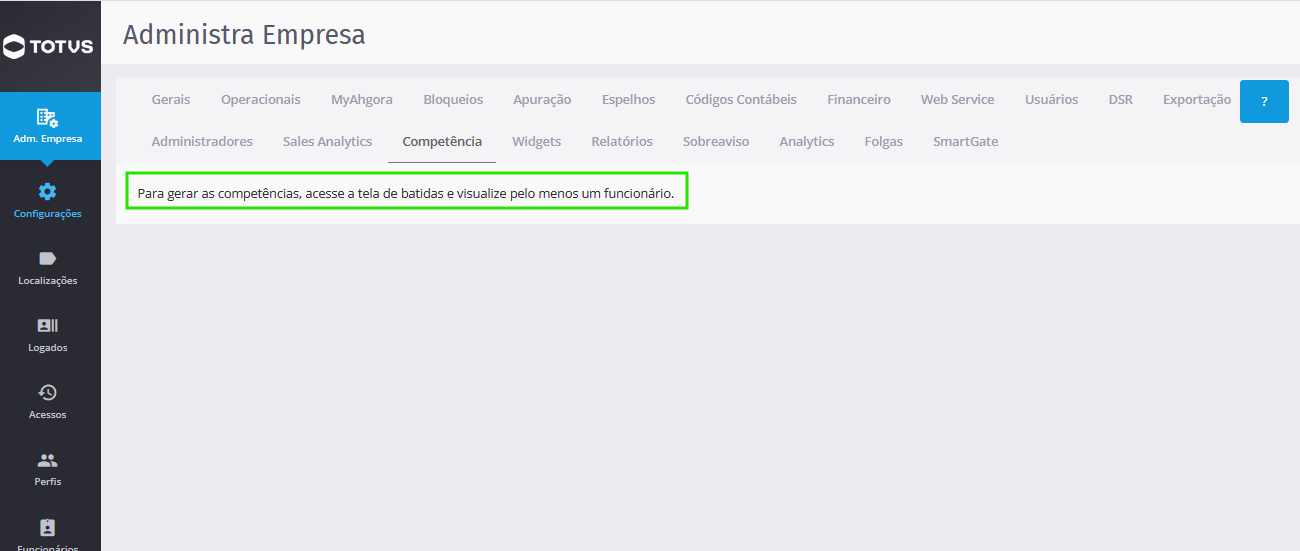Open Funcionários badge icon in the sidebar
The image size is (1300, 551).
click(x=48, y=527)
